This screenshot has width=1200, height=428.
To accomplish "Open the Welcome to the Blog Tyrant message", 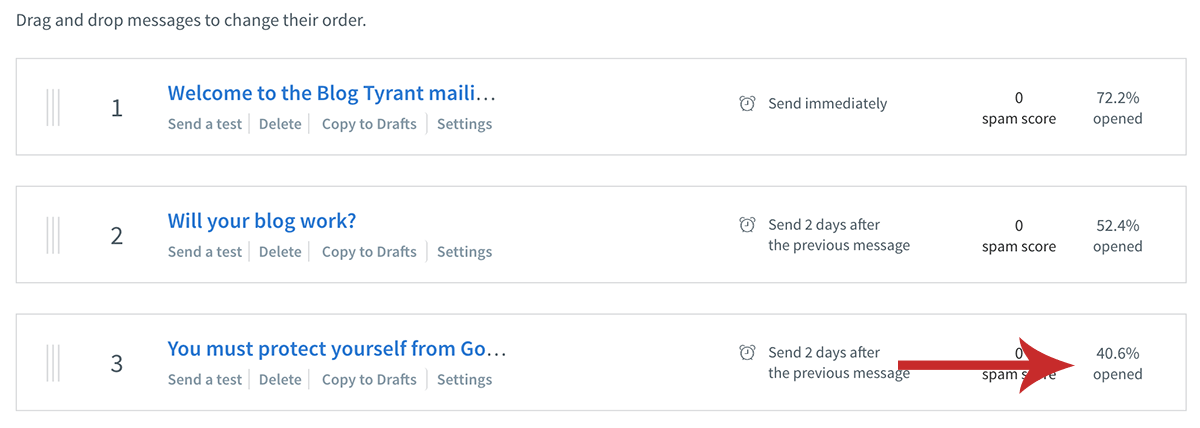I will point(332,93).
